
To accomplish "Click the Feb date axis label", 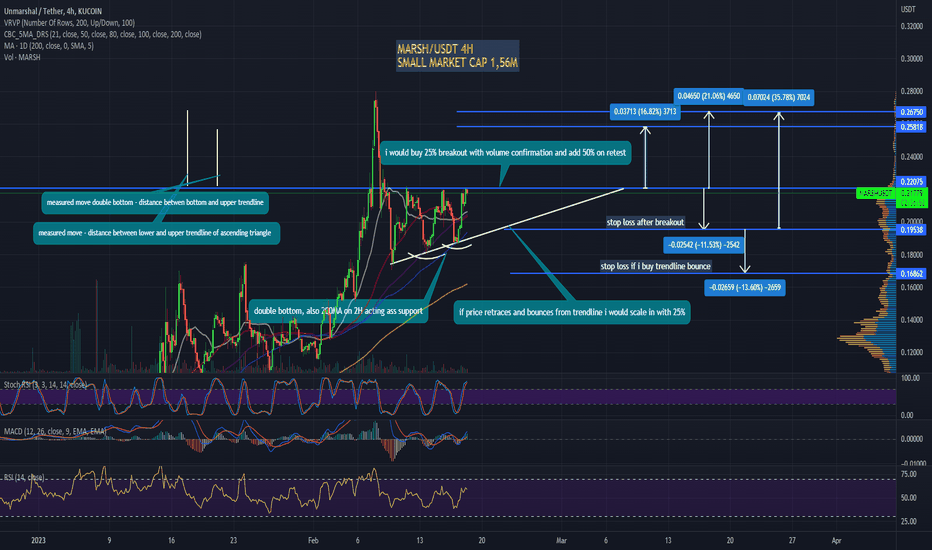I will point(313,540).
